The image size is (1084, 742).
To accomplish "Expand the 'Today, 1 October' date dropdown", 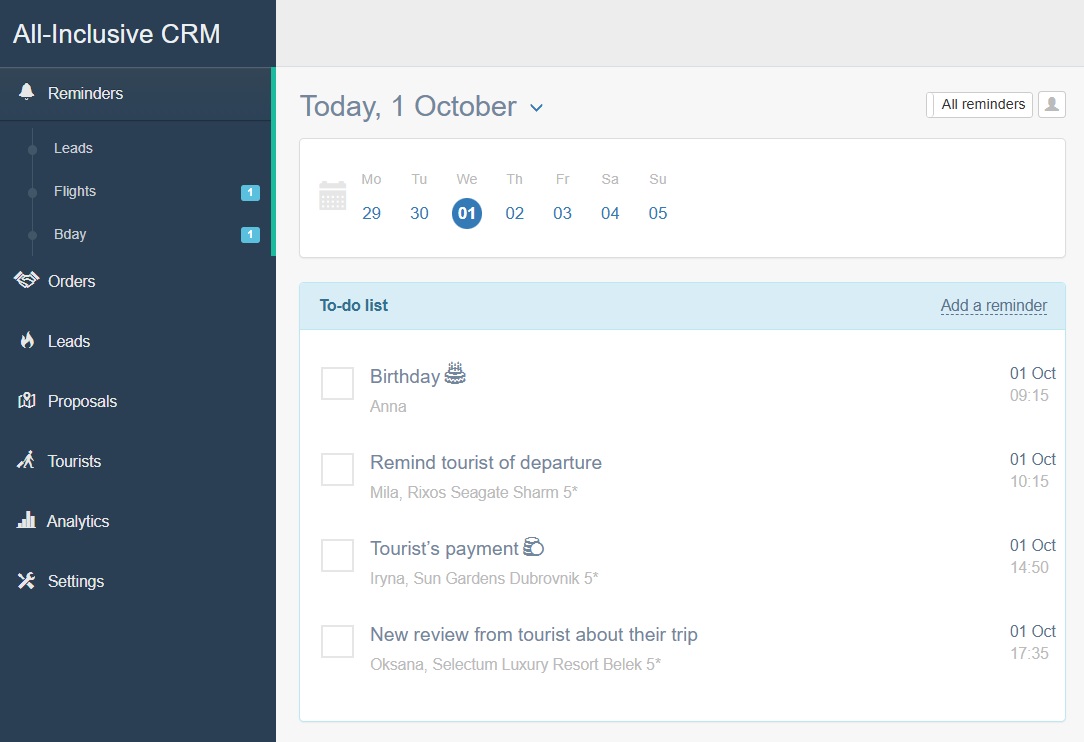I will [x=537, y=107].
